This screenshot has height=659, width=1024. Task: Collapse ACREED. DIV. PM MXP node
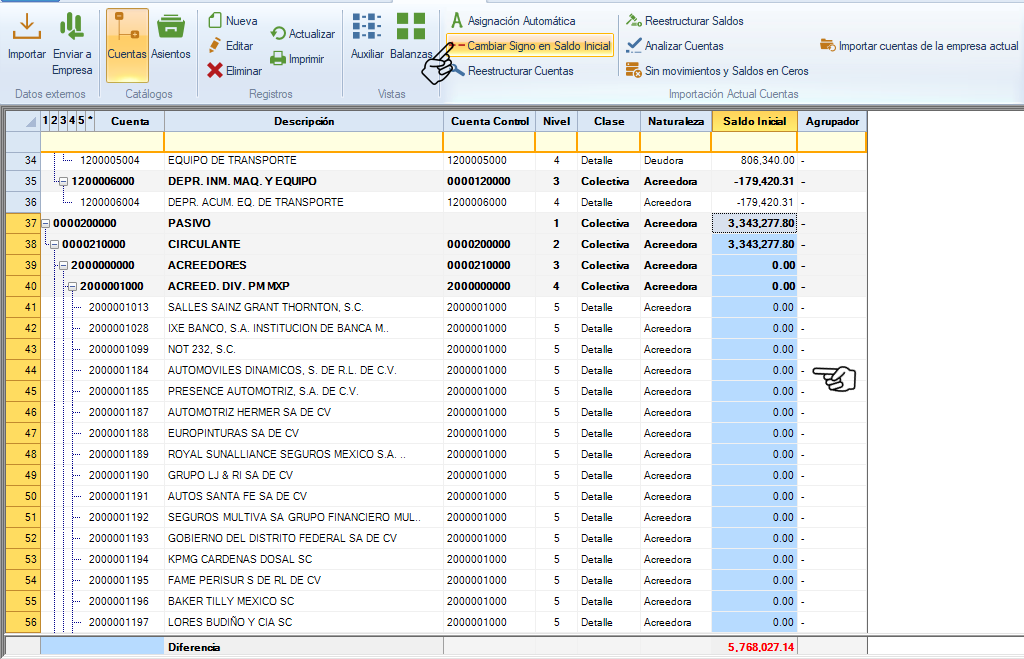72,286
